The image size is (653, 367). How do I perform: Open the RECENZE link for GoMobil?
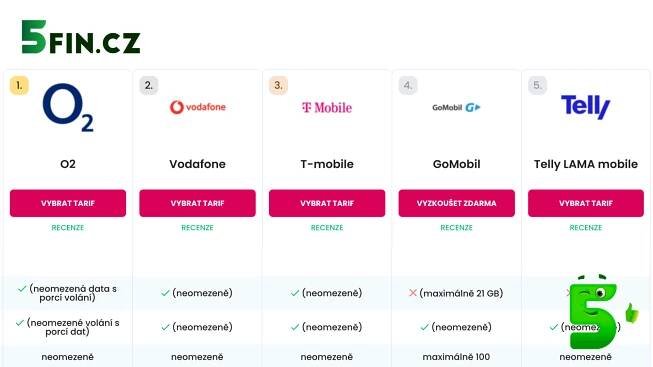456,227
